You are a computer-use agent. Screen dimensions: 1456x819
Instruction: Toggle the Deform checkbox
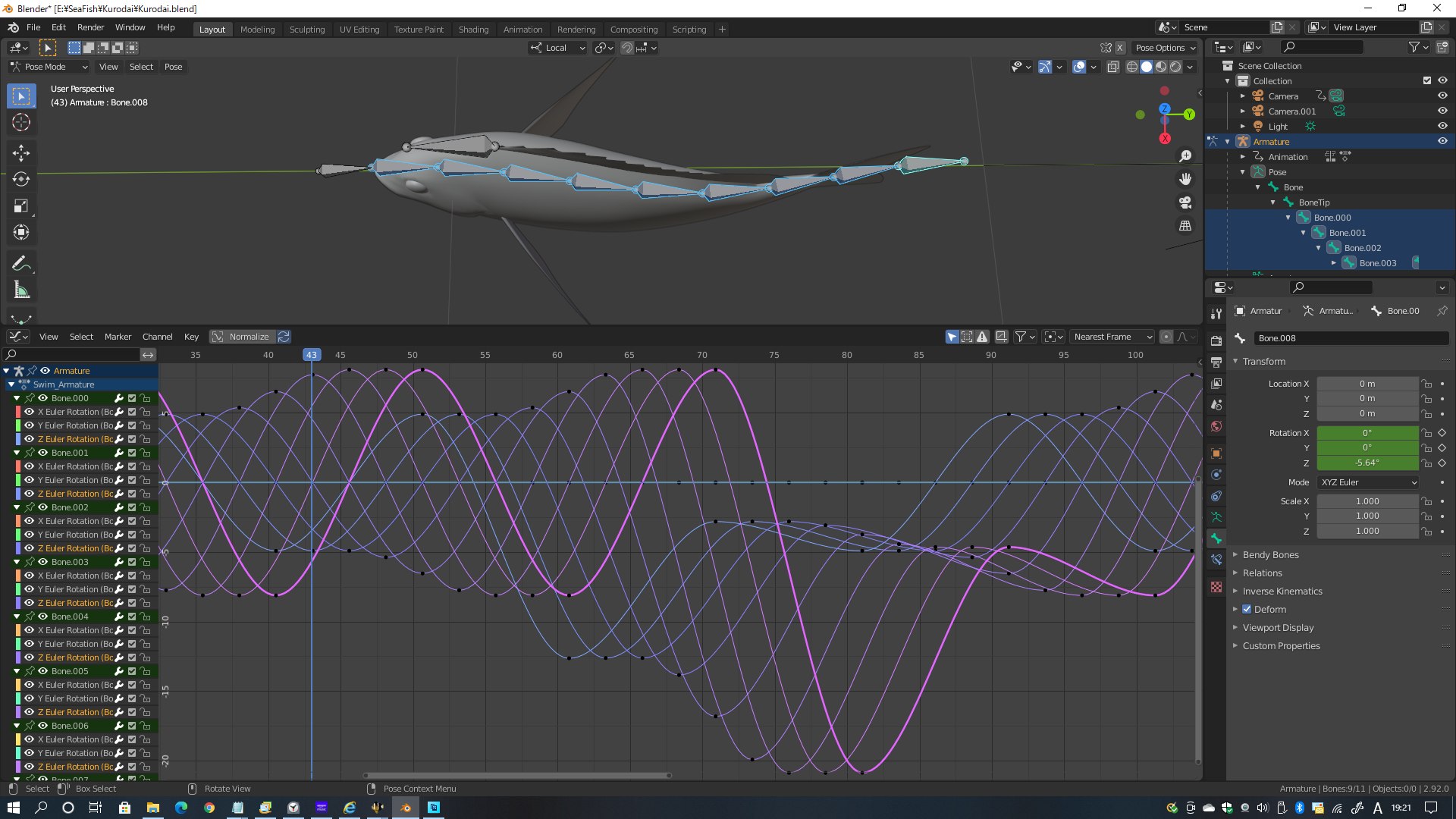(1247, 609)
